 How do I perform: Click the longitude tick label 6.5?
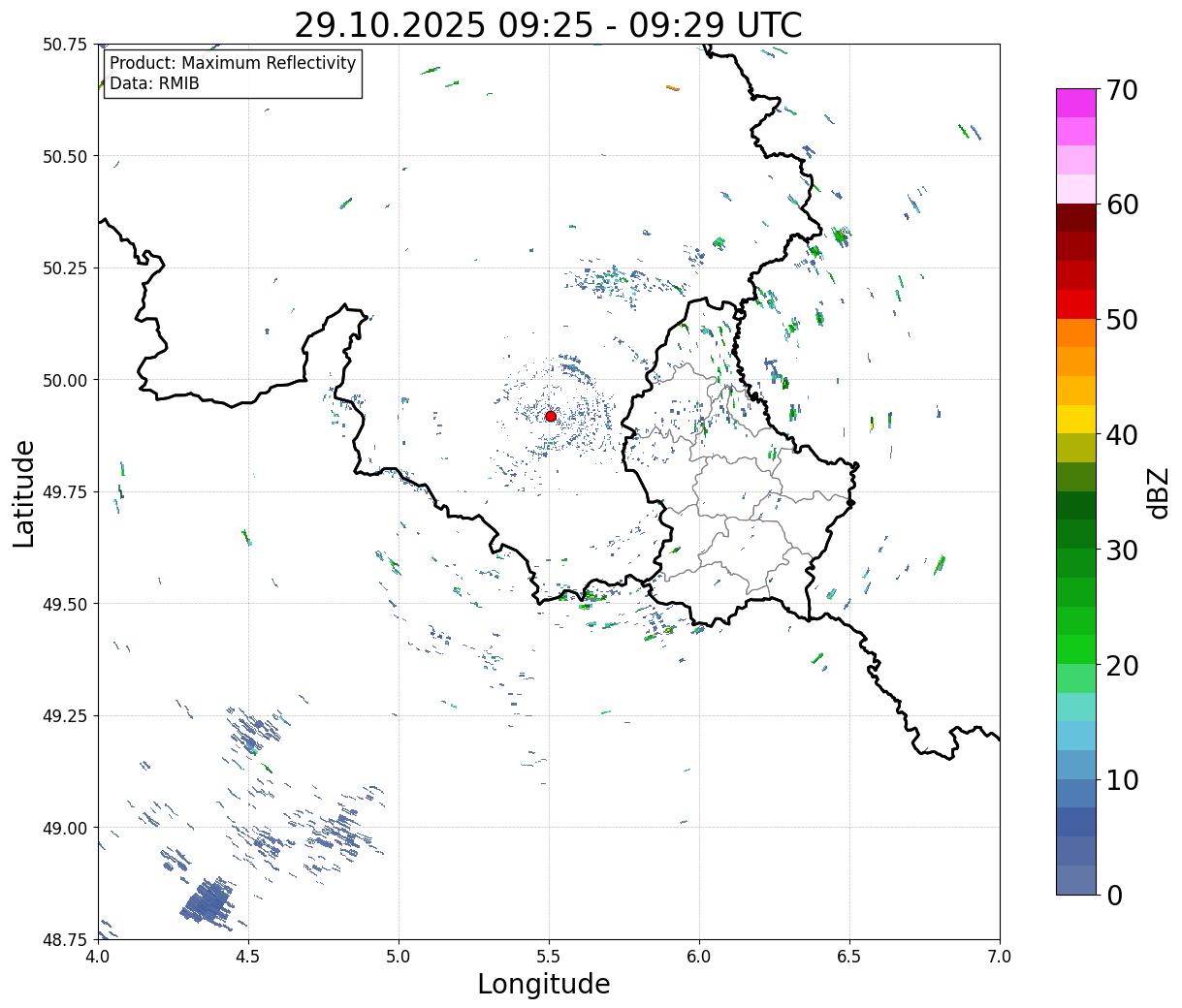(849, 957)
